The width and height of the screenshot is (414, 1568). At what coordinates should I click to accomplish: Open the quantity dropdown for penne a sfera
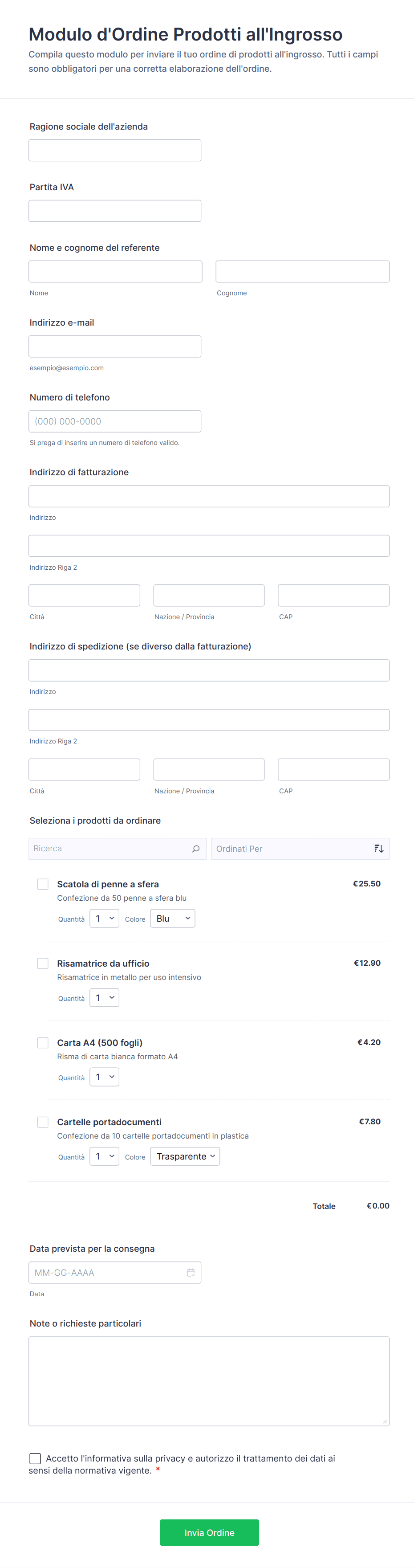pyautogui.click(x=104, y=918)
